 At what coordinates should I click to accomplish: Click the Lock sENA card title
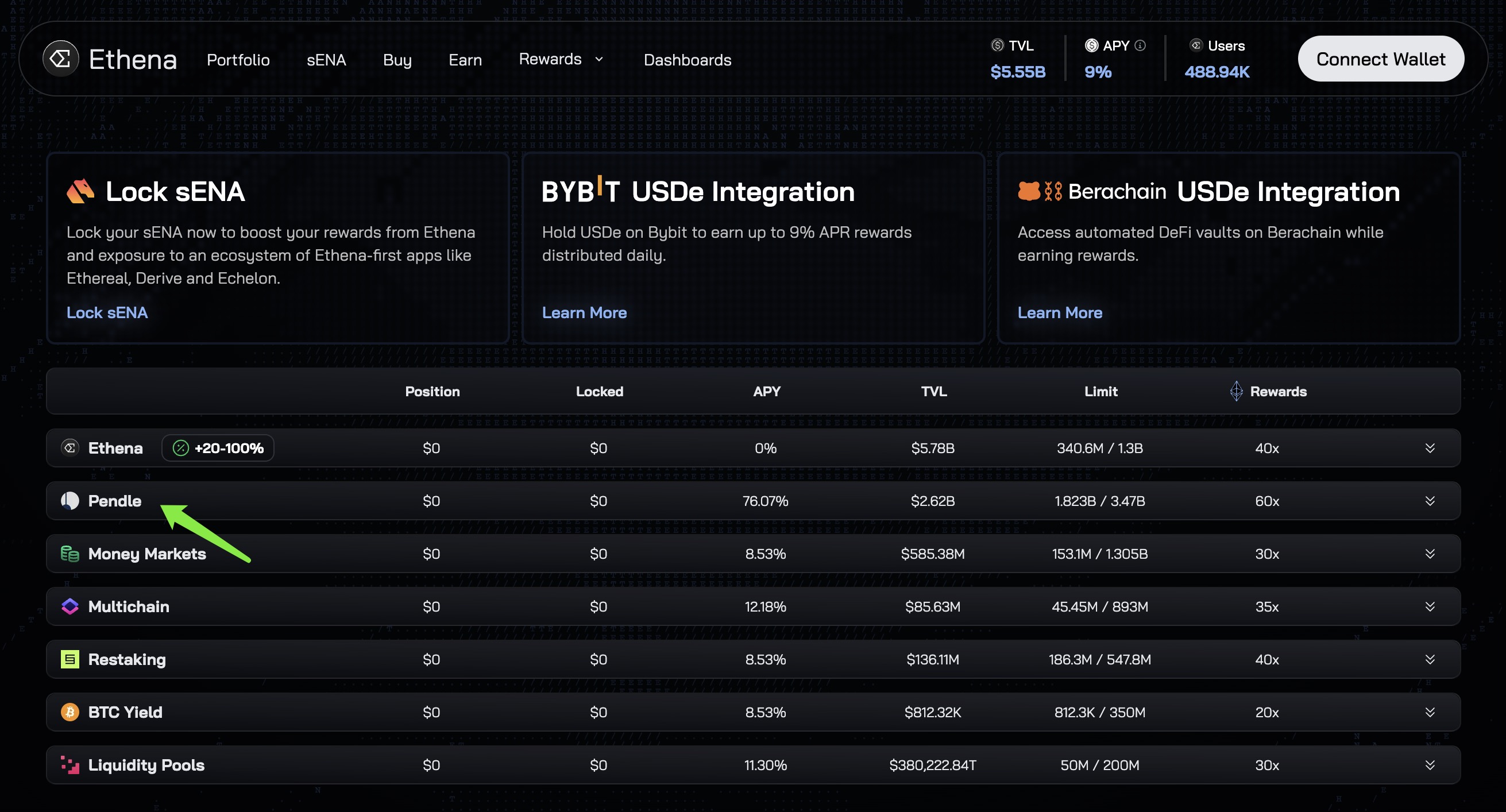(175, 191)
